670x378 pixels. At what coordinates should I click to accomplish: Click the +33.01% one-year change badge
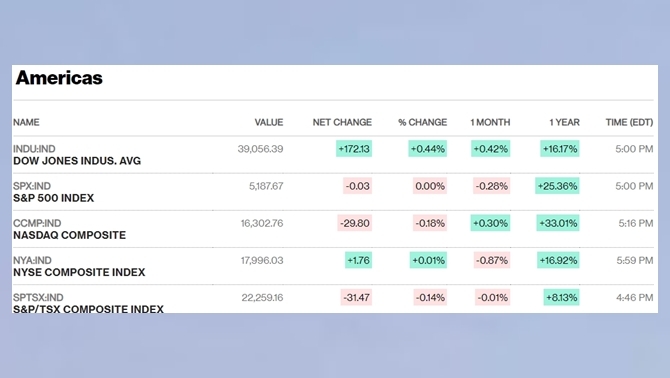[558, 223]
